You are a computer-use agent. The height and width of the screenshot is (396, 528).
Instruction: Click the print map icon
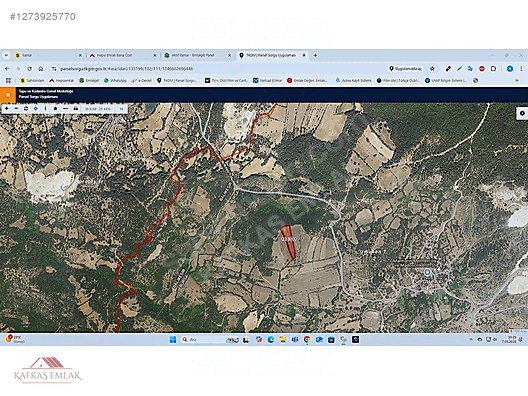coord(76,108)
